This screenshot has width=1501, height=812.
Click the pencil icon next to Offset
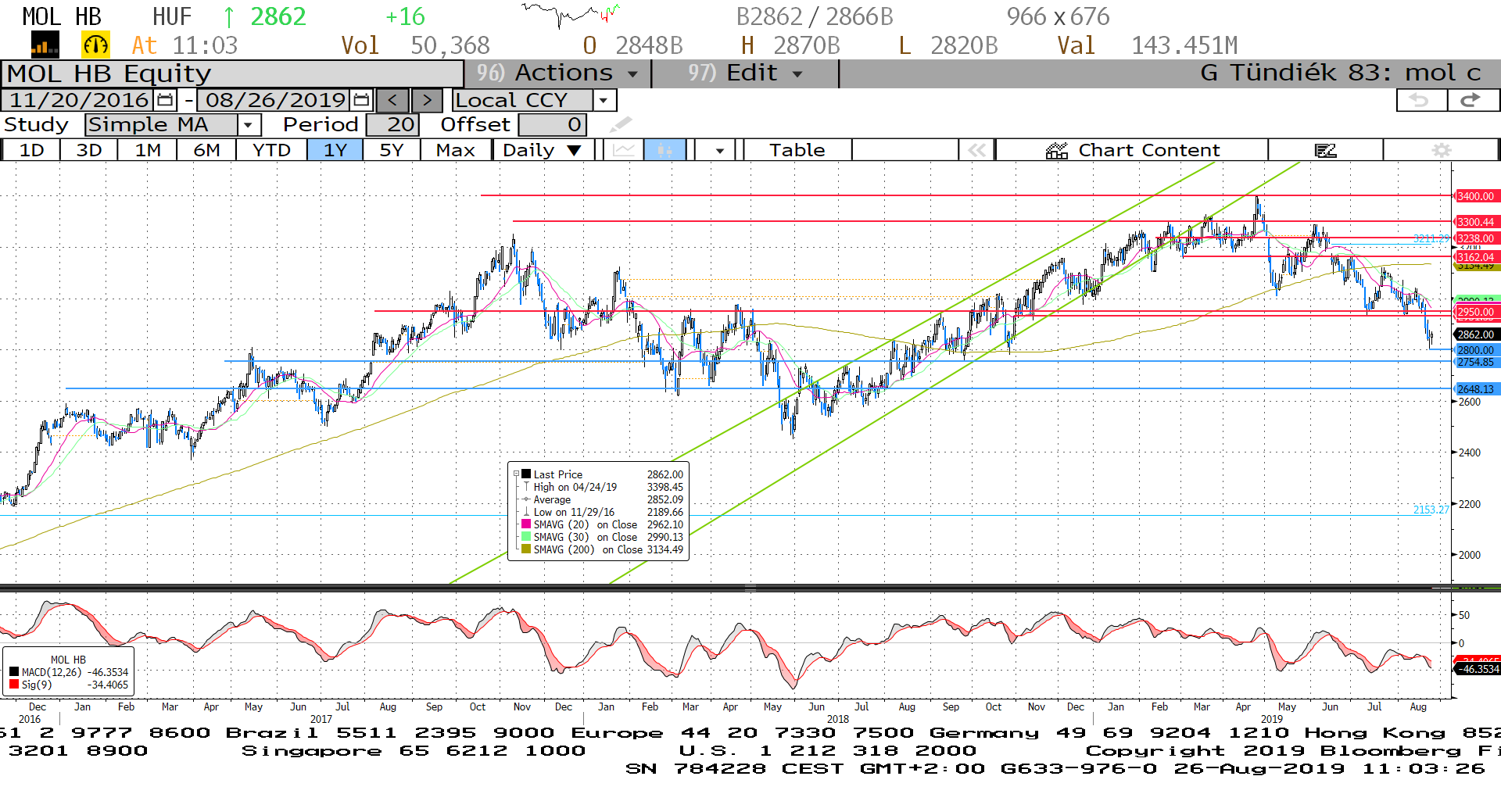tap(621, 124)
